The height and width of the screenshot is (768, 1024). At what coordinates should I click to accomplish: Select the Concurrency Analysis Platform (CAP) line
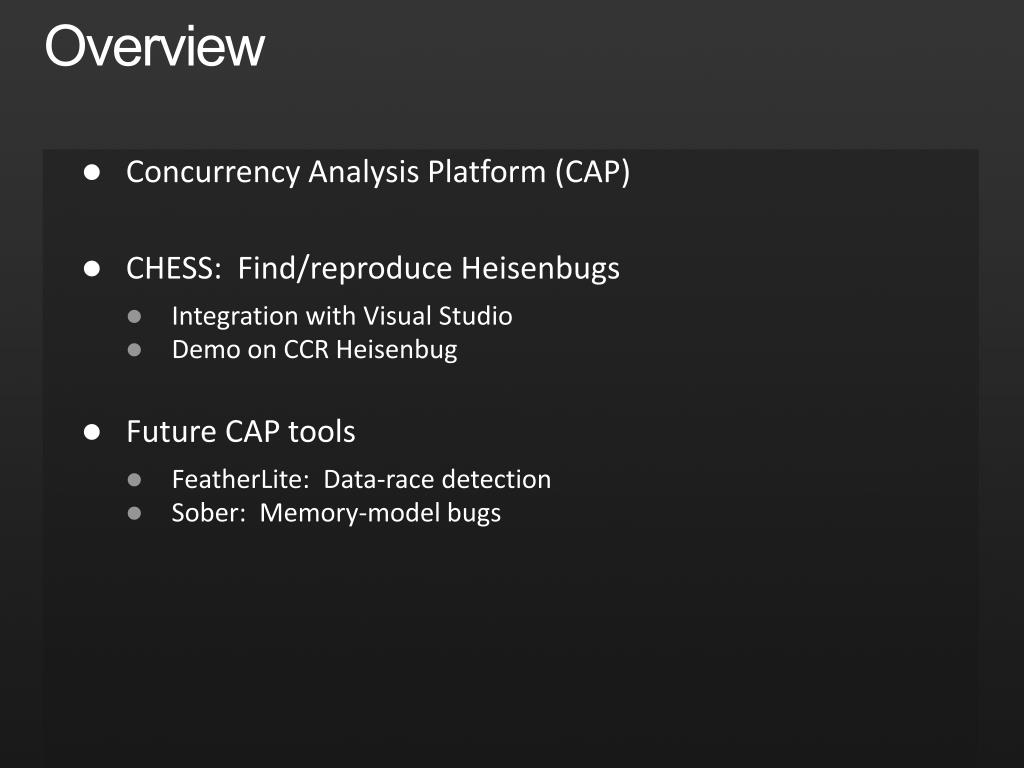[377, 172]
